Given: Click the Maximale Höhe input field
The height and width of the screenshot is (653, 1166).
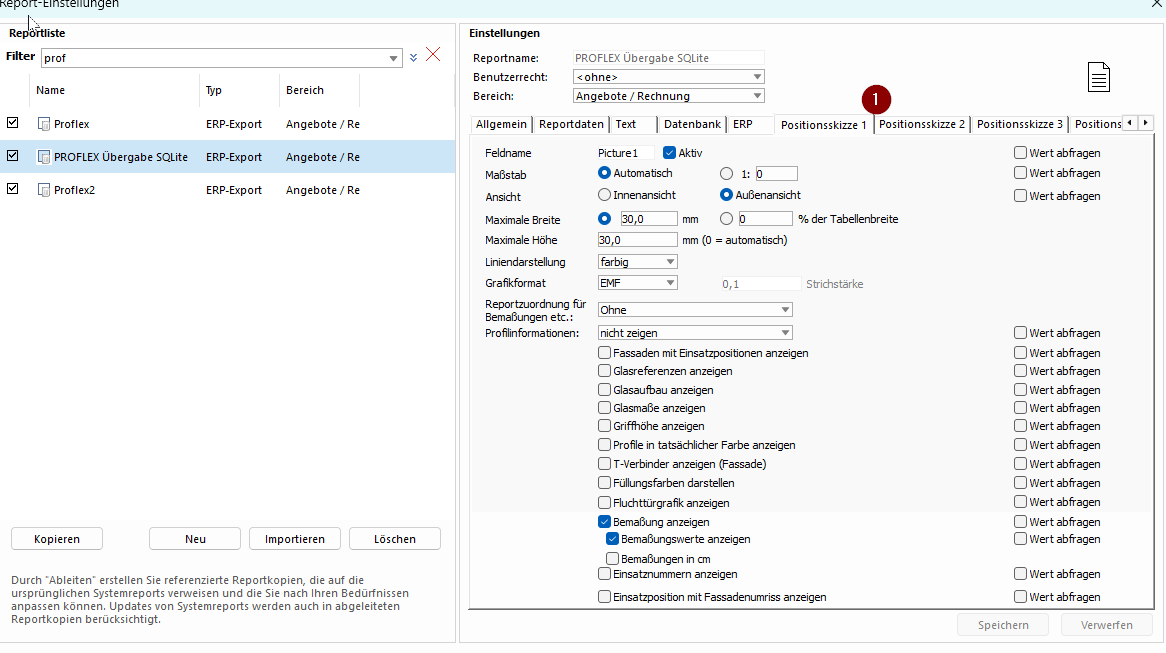Looking at the screenshot, I should click(x=637, y=240).
